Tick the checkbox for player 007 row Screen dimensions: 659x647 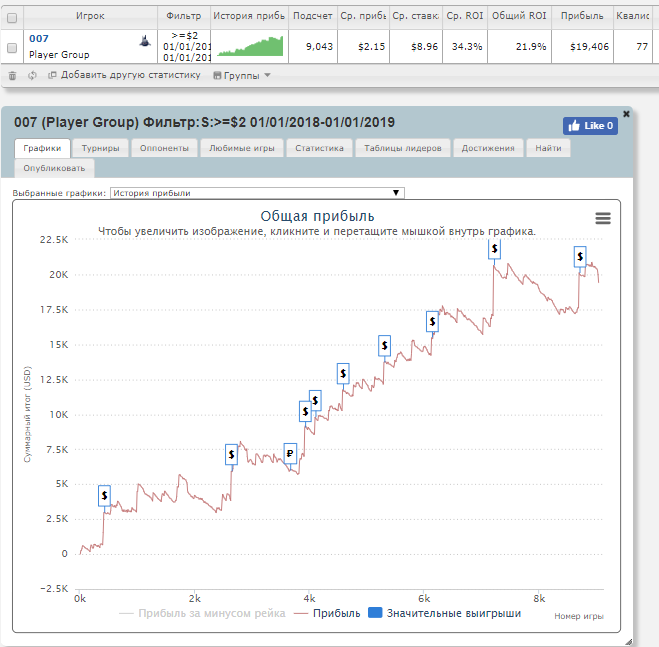pos(12,48)
